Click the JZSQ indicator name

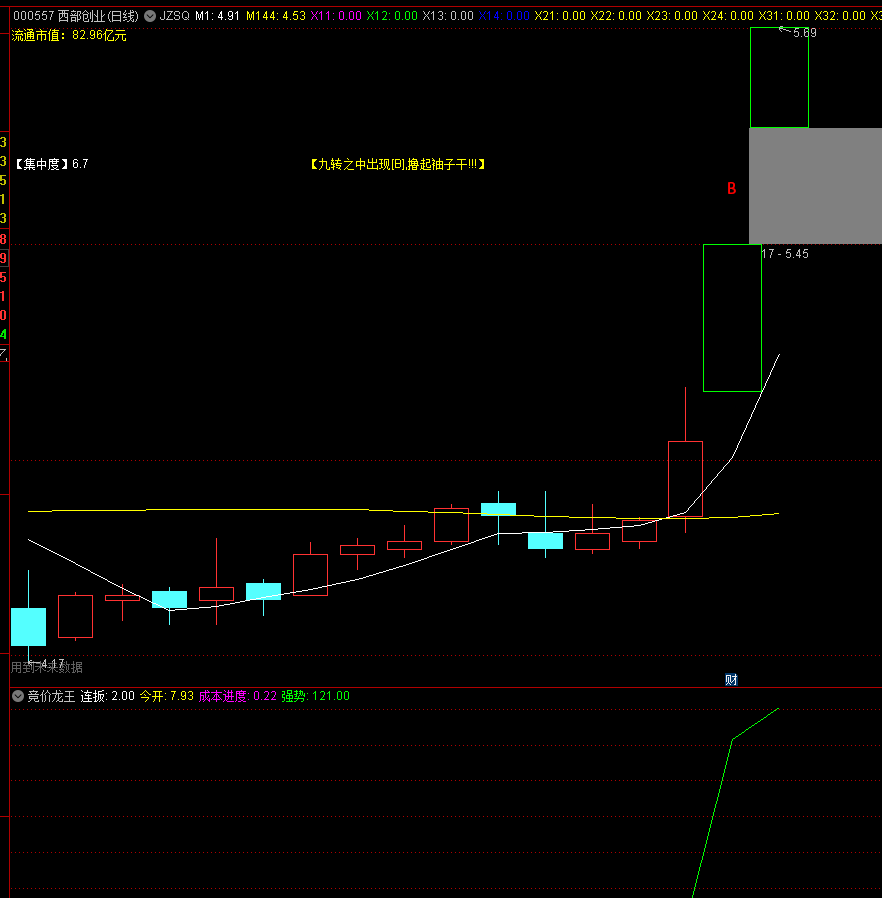(175, 16)
